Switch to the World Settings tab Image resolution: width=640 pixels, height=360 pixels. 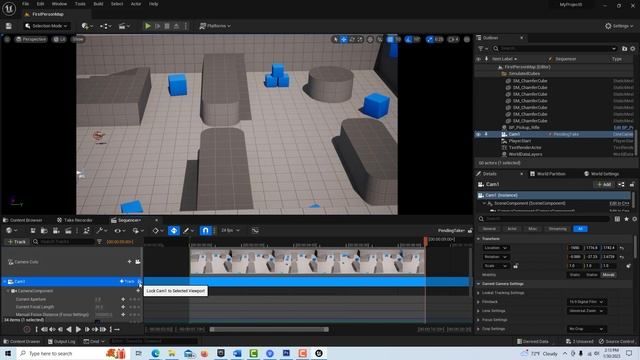coord(601,174)
